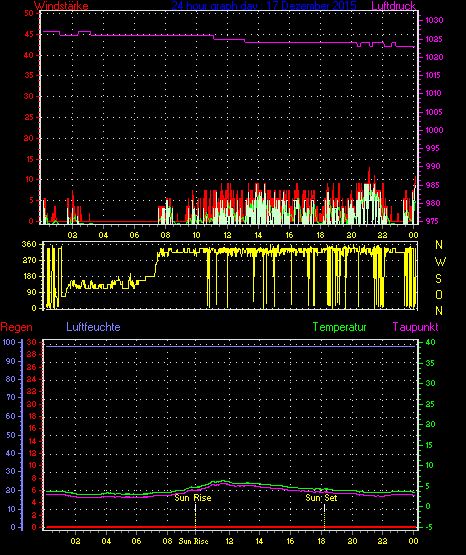Click the 975 value on the Luftdruck axis
466x555 pixels.
[433, 221]
